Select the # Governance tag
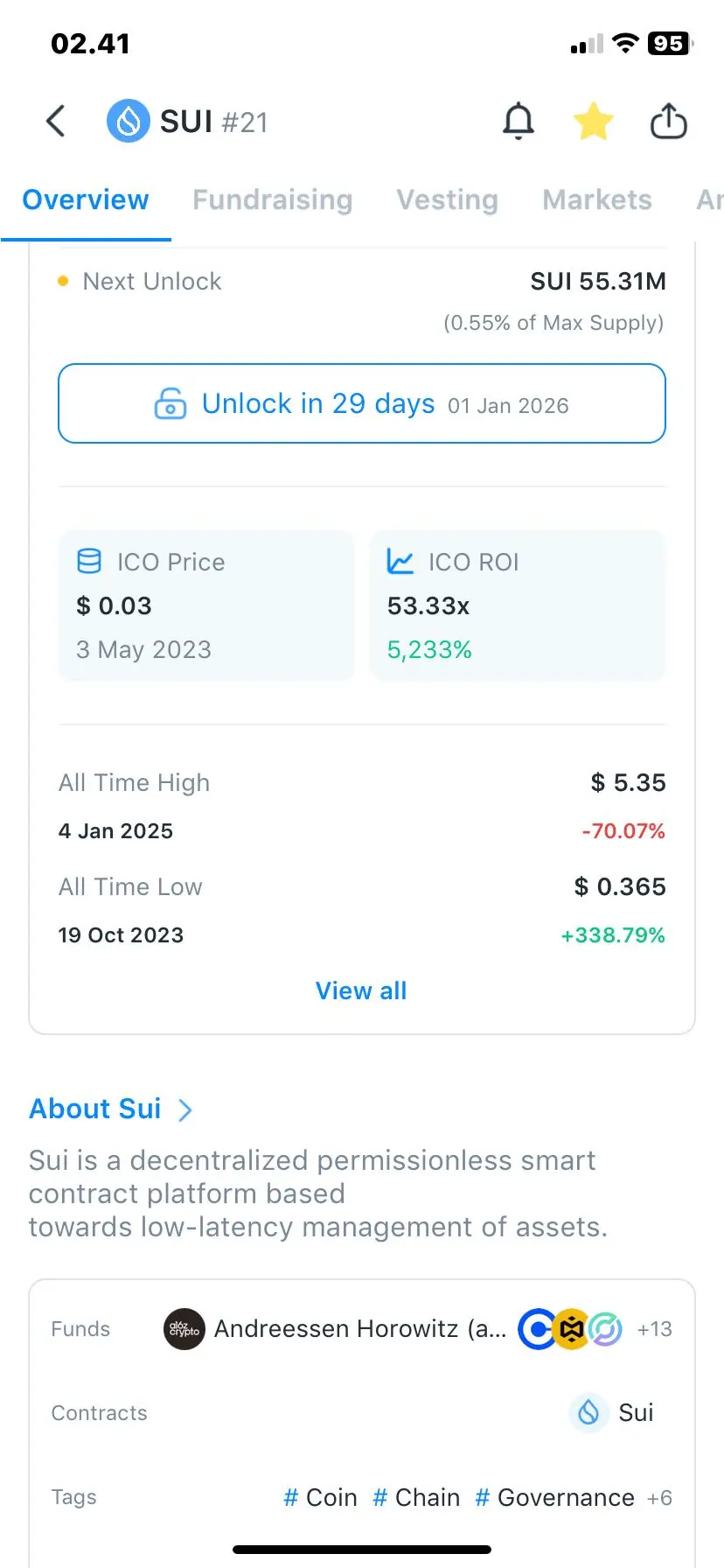The image size is (724, 1568). 554,1497
